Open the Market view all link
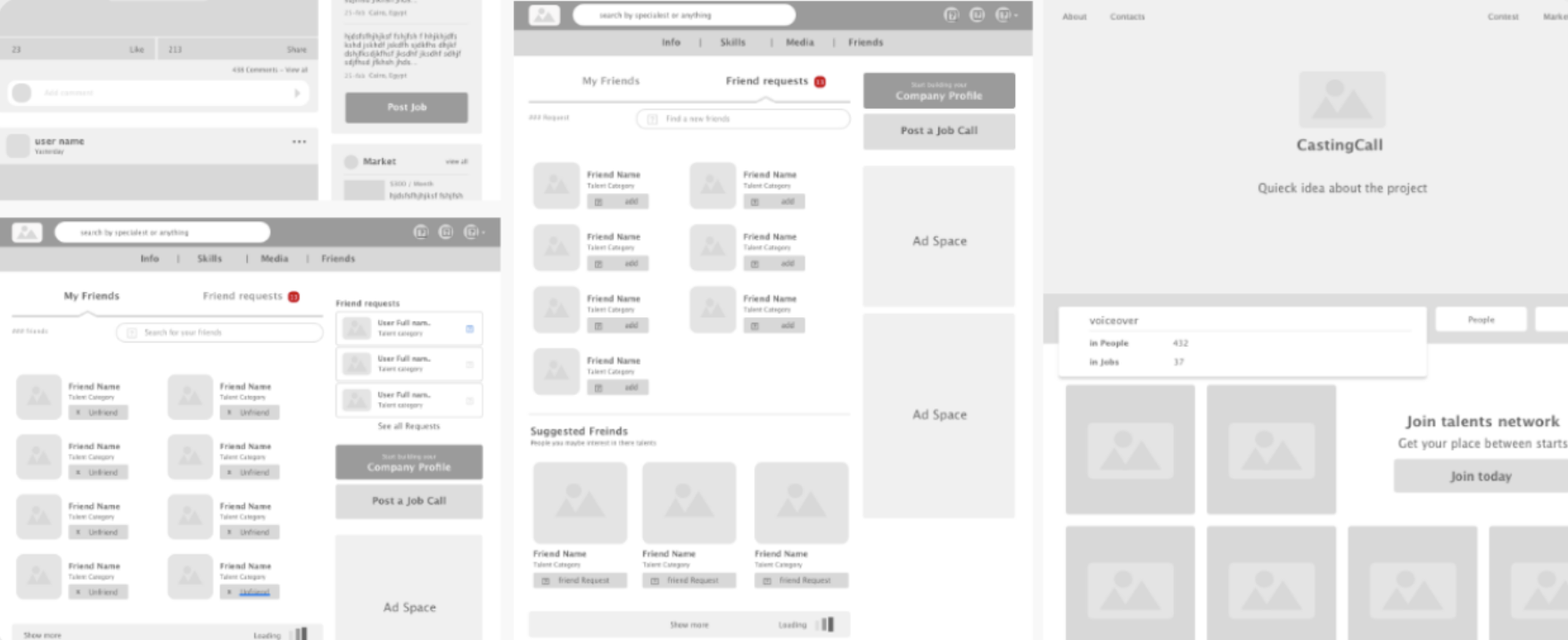1568x640 pixels. [x=457, y=161]
